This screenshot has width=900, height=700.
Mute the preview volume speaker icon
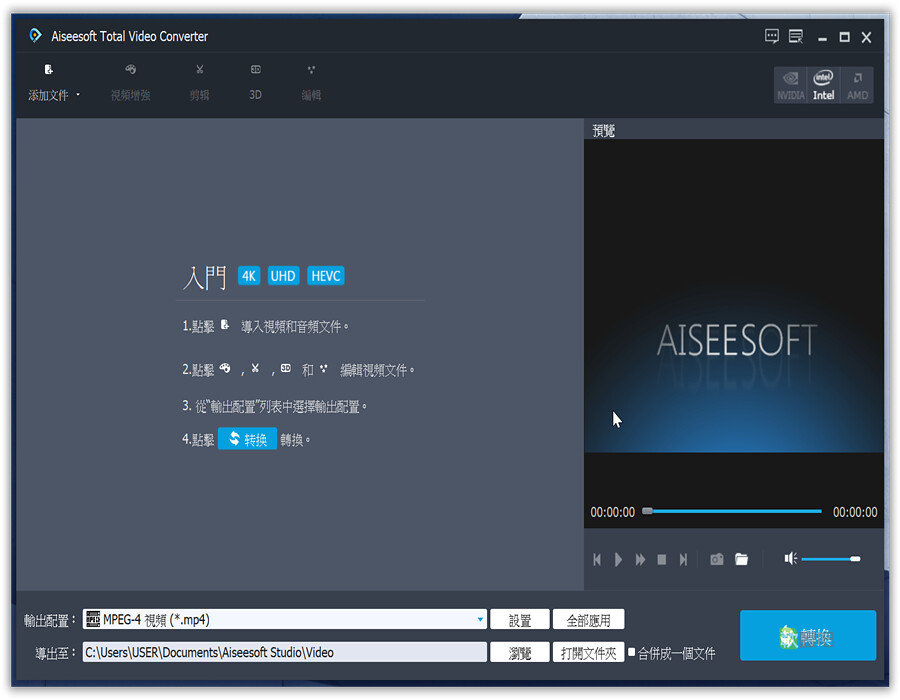point(790,558)
